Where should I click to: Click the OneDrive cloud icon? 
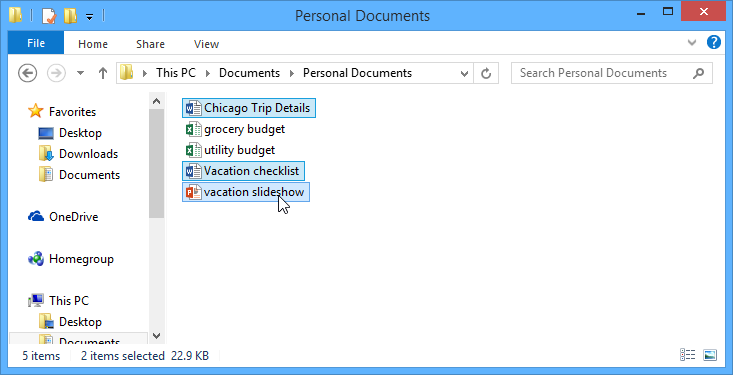click(x=36, y=216)
